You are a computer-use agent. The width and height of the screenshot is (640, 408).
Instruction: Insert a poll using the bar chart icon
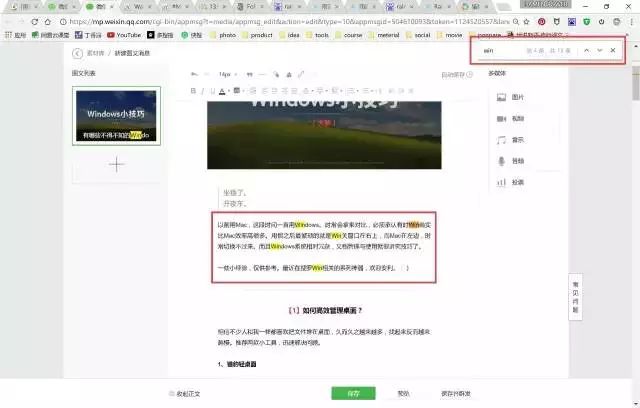tap(510, 182)
